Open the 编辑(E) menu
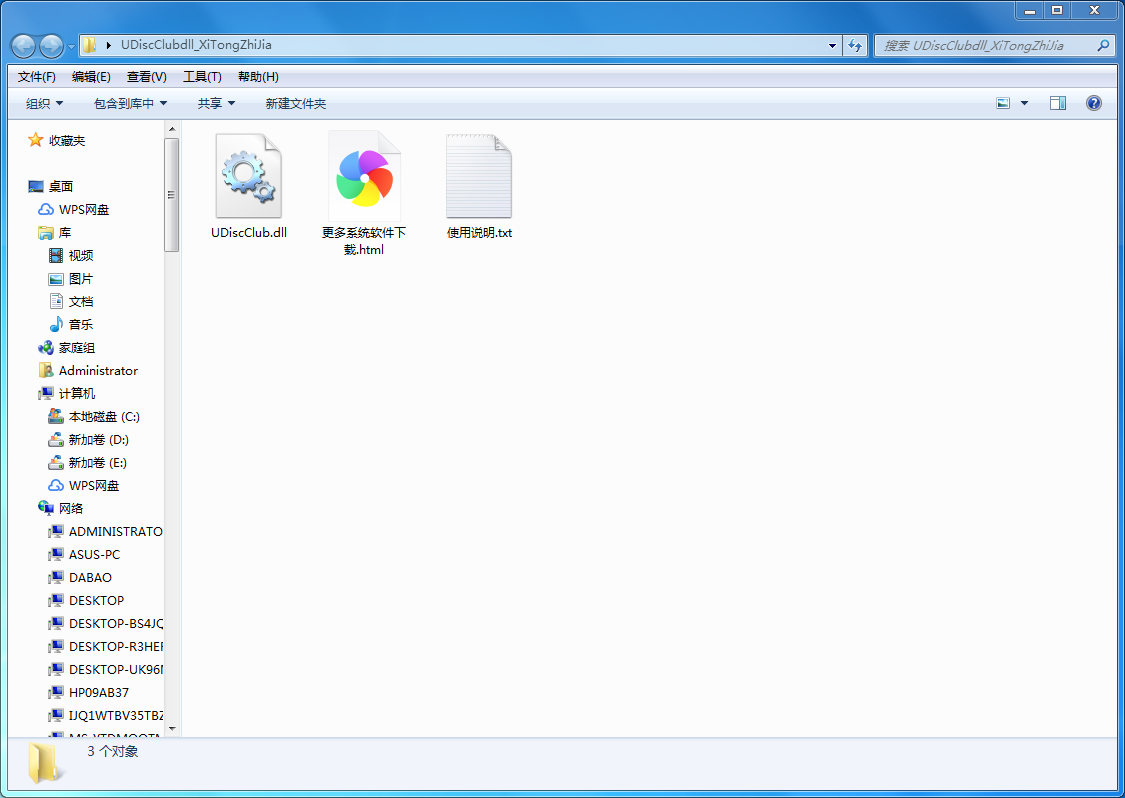This screenshot has width=1125, height=798. pos(91,77)
